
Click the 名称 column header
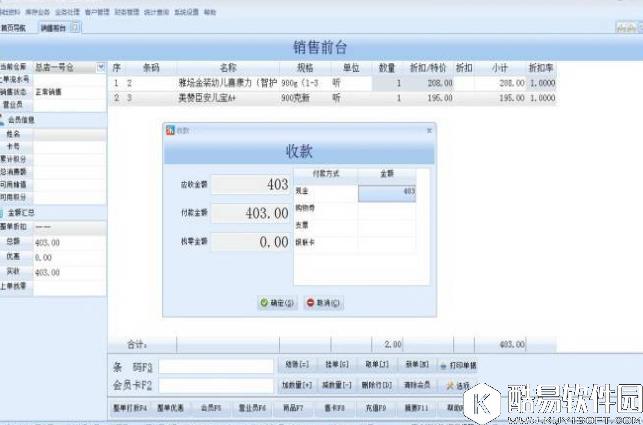point(228,68)
